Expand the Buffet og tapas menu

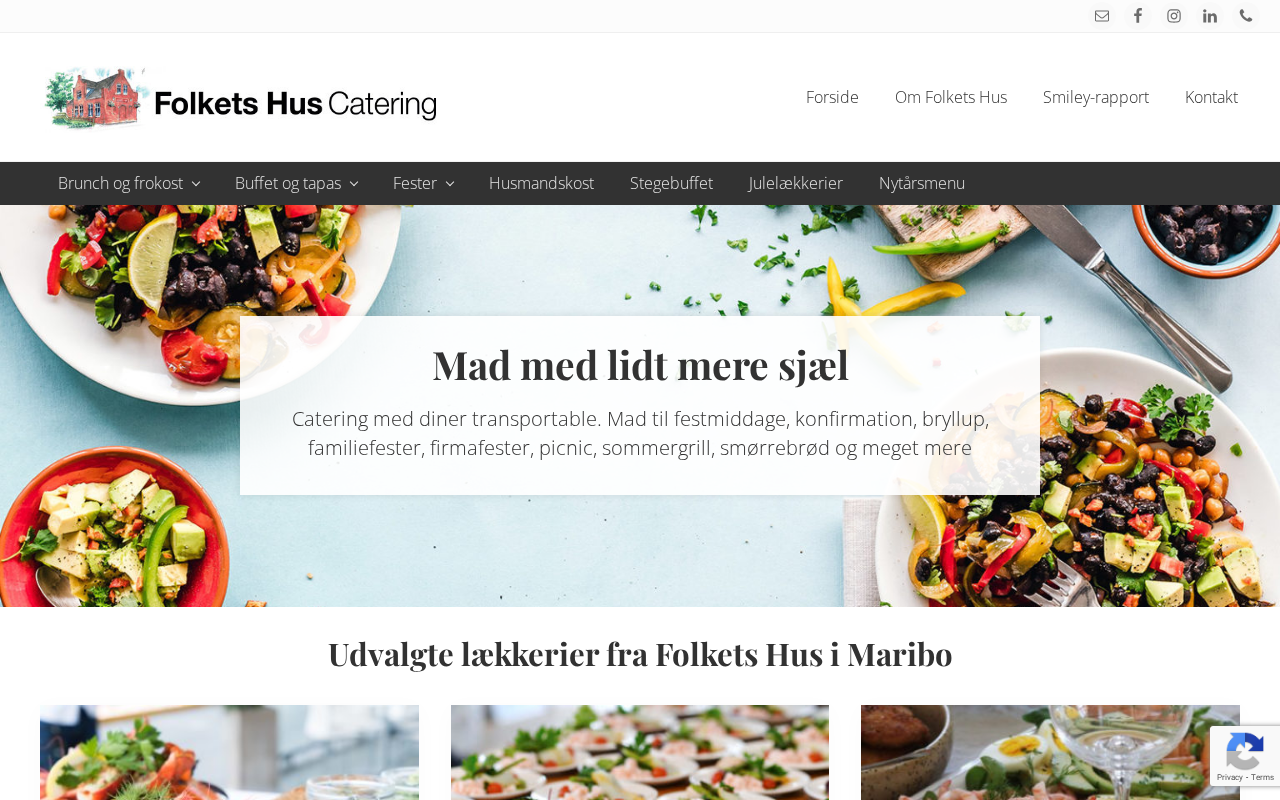pos(296,183)
